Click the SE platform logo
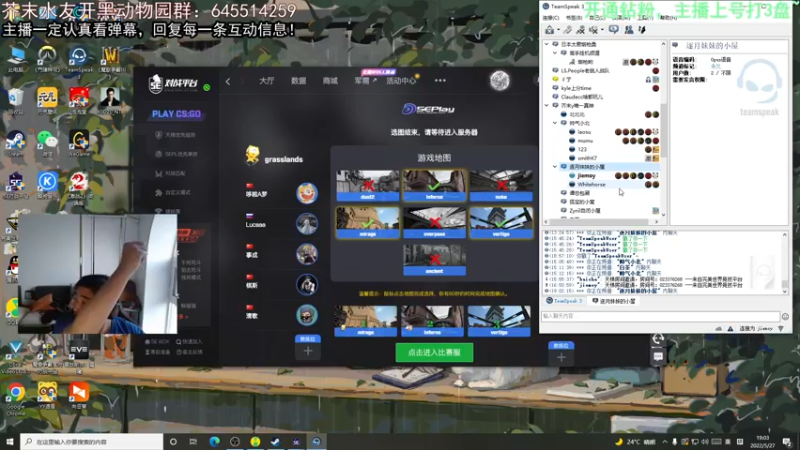Image resolution: width=800 pixels, height=450 pixels. [x=173, y=83]
